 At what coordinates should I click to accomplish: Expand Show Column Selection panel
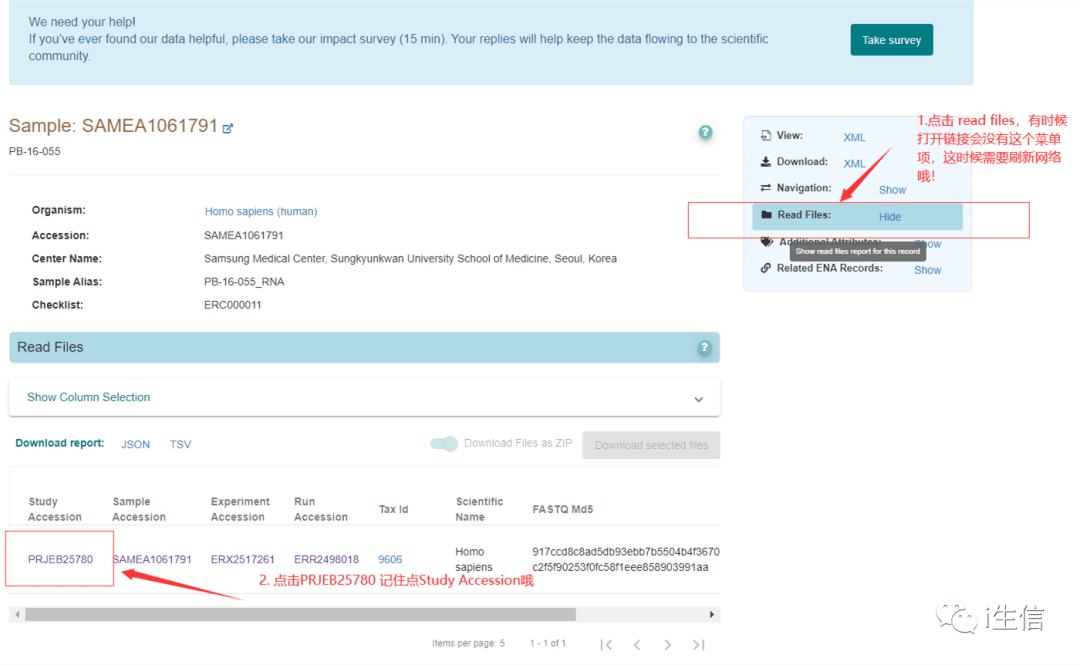click(89, 397)
